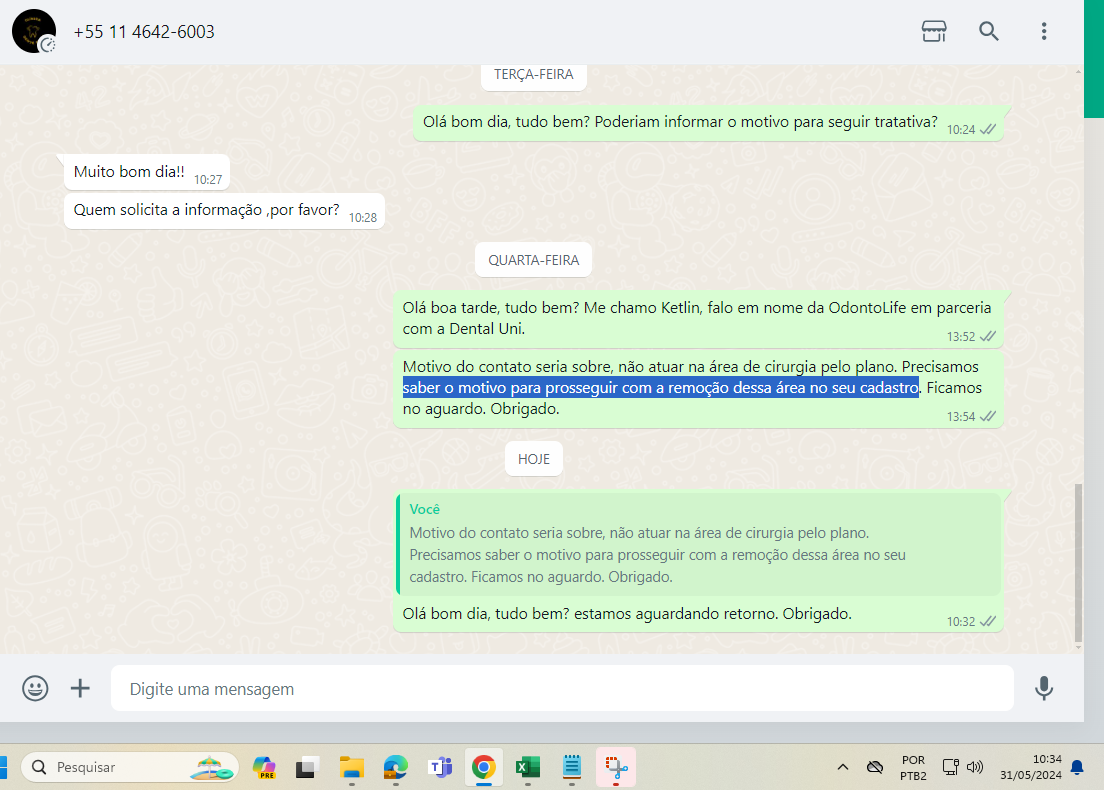Type in the 'Digite uma mensagem' field

coord(560,689)
